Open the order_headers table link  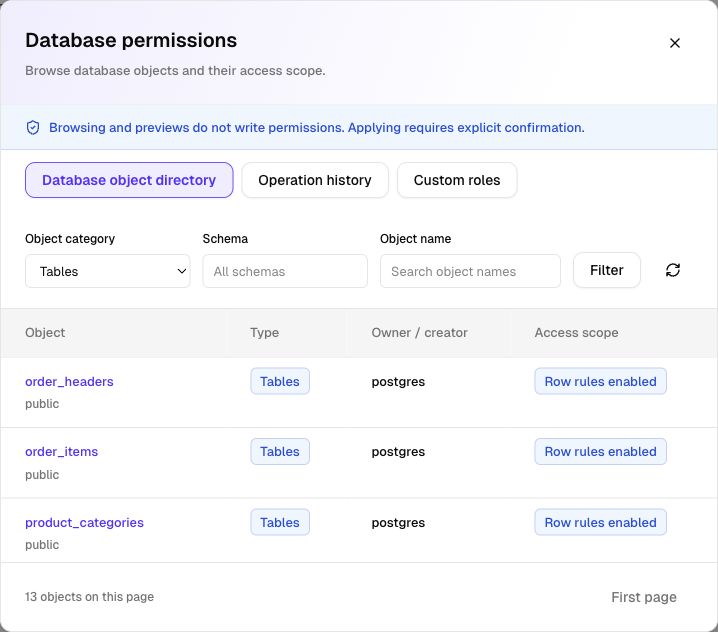tap(69, 381)
